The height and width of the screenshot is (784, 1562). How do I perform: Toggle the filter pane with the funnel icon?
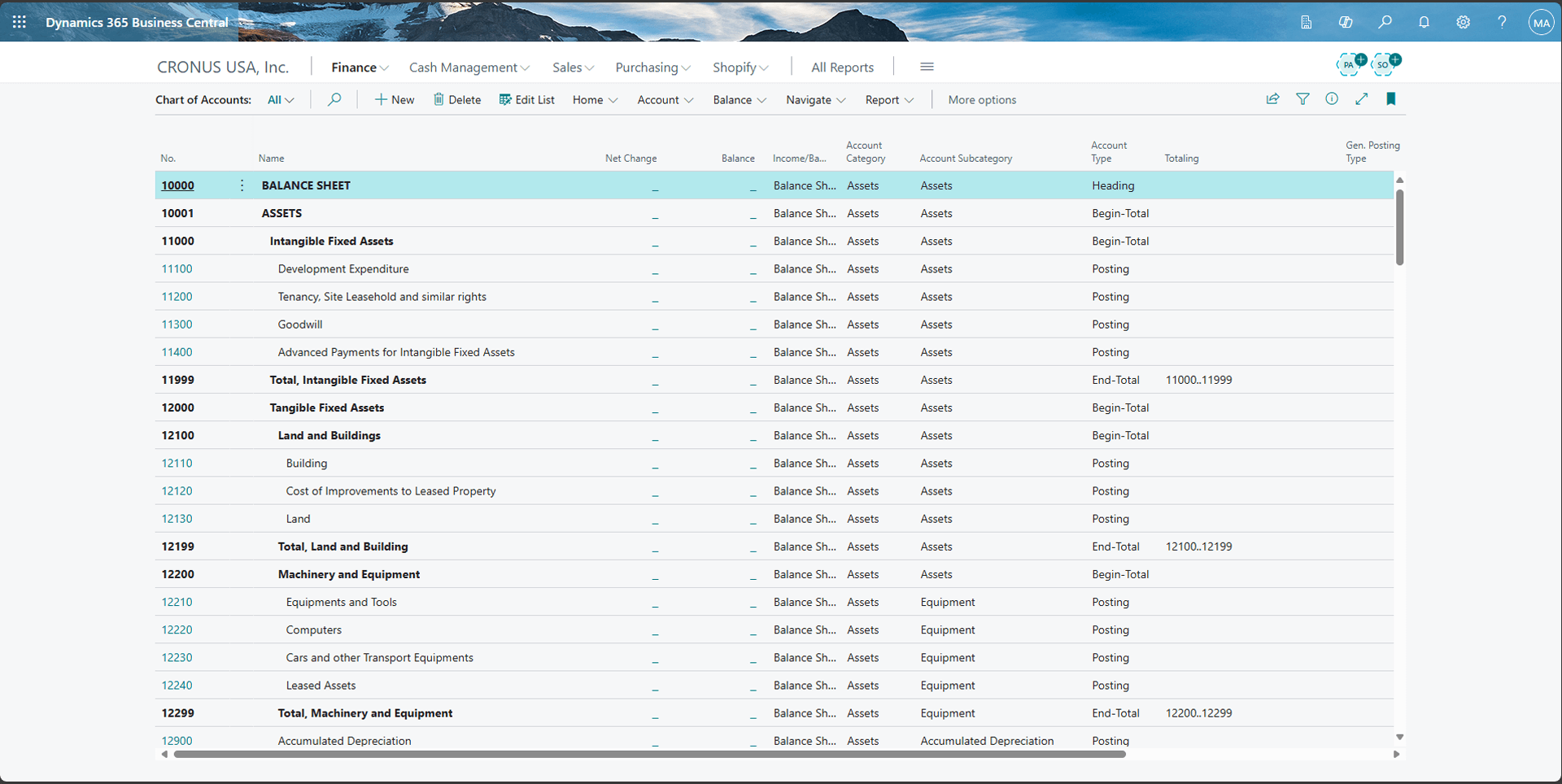point(1302,98)
